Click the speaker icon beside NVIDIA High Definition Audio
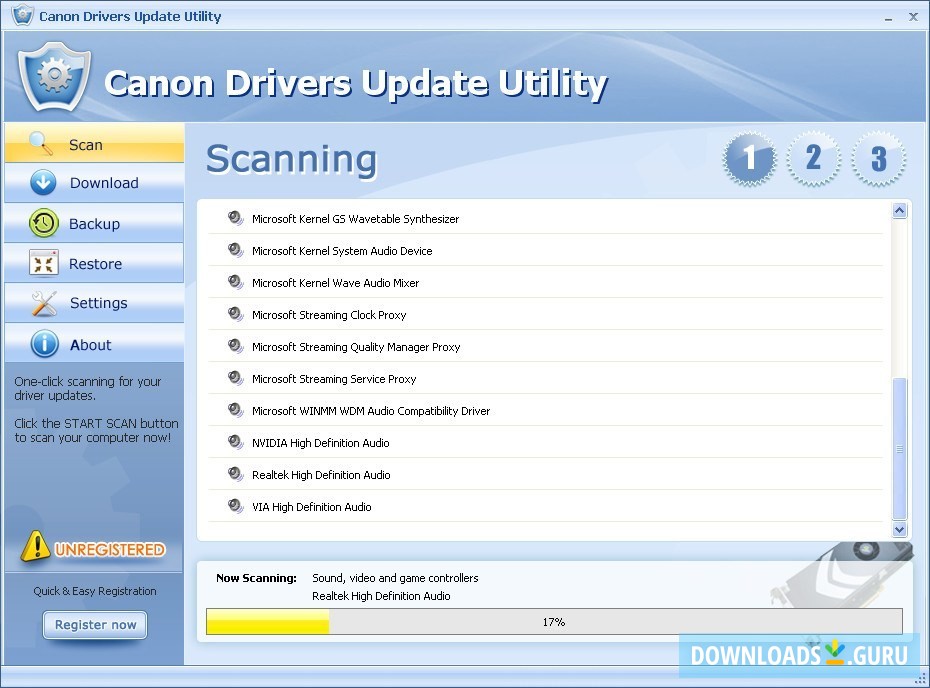 [x=235, y=442]
